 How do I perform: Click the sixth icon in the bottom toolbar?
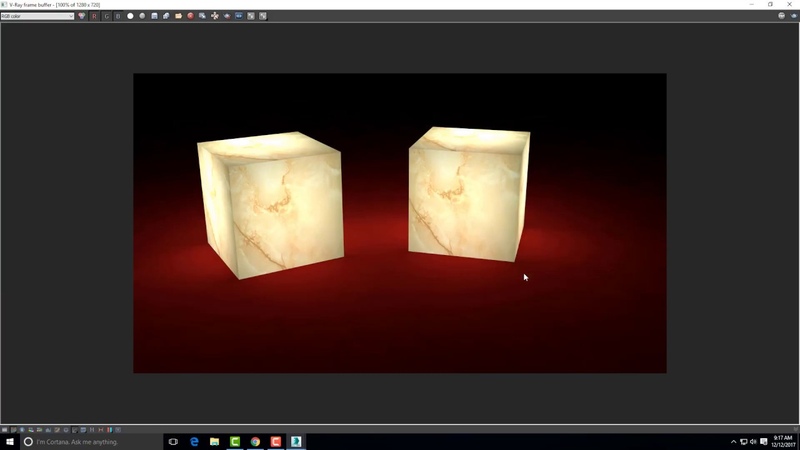click(48, 430)
